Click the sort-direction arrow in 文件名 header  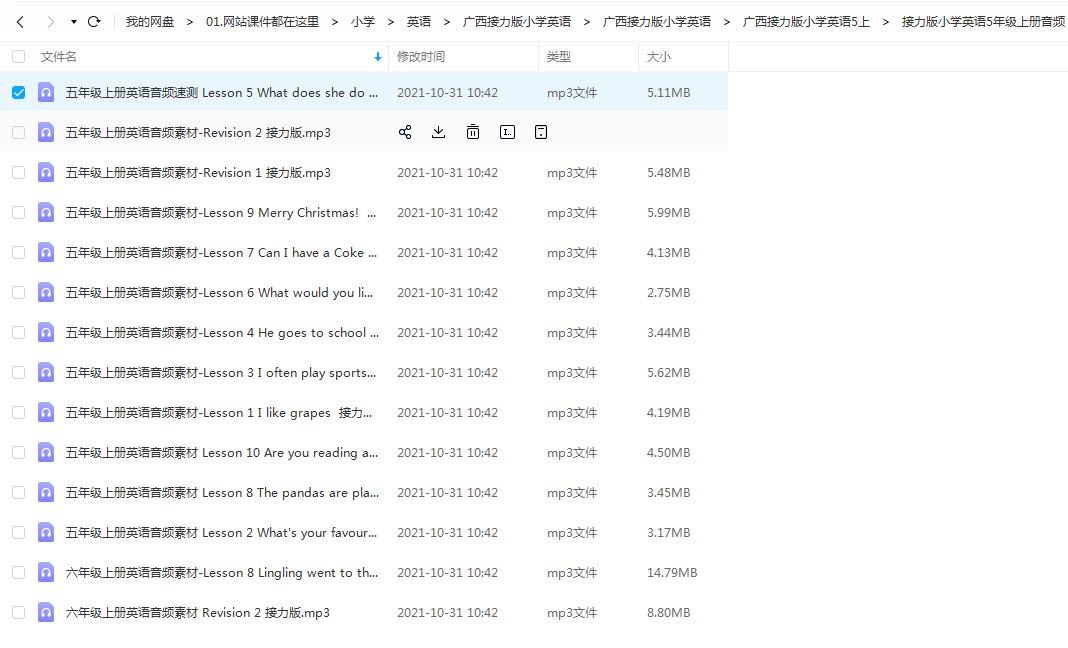pos(378,57)
